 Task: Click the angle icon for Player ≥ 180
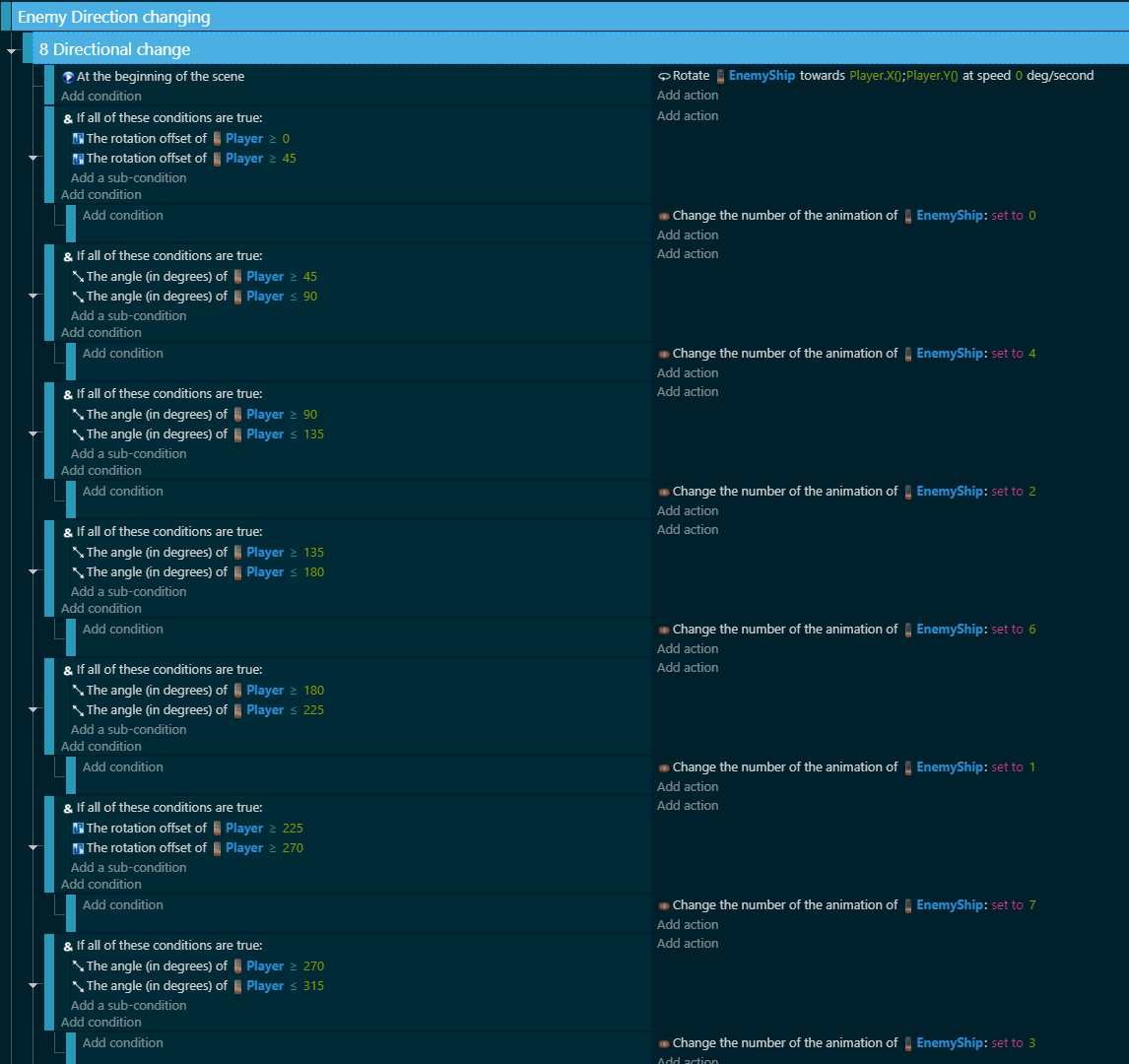tap(78, 691)
